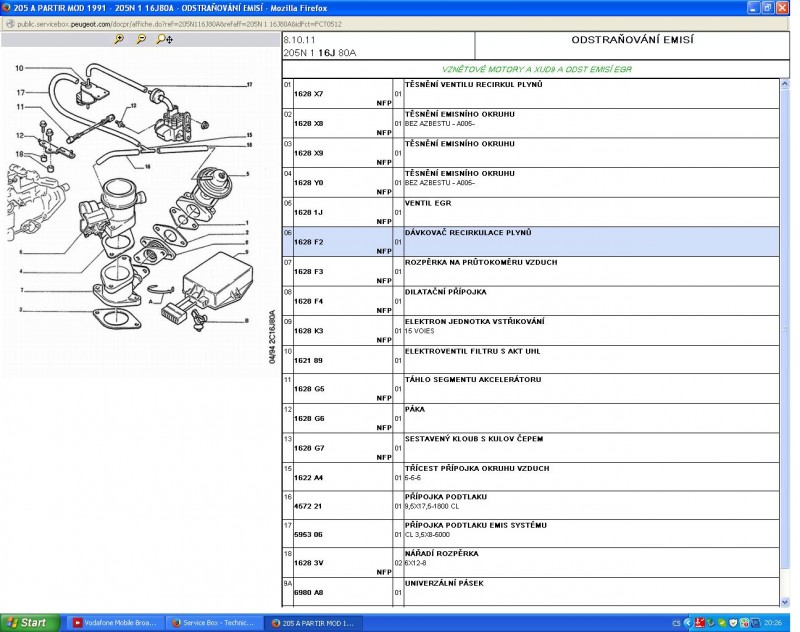Expand hidden system tray icons arrow
This screenshot has width=800, height=632.
click(x=685, y=622)
